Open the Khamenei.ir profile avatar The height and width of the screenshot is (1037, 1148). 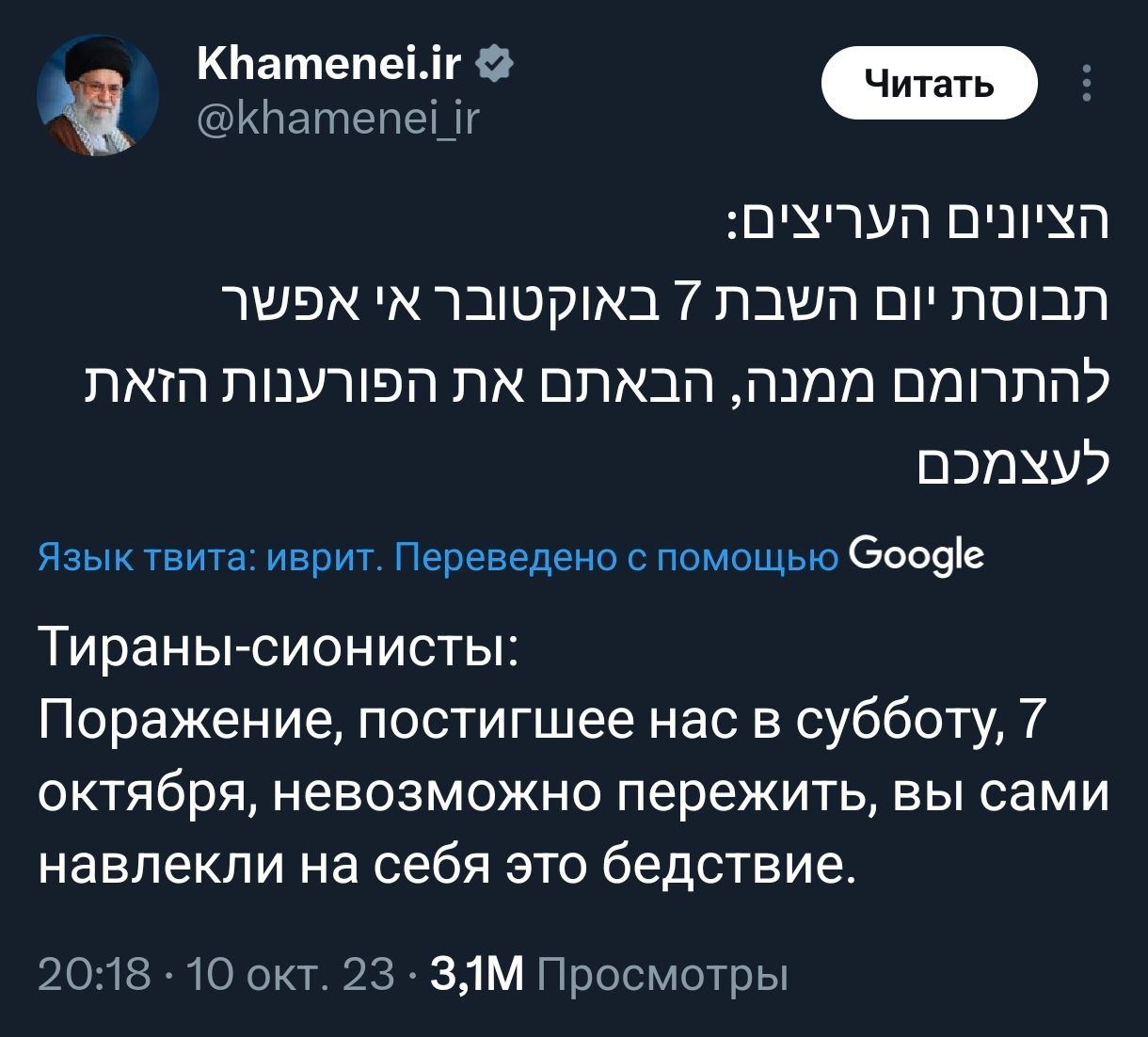97,95
